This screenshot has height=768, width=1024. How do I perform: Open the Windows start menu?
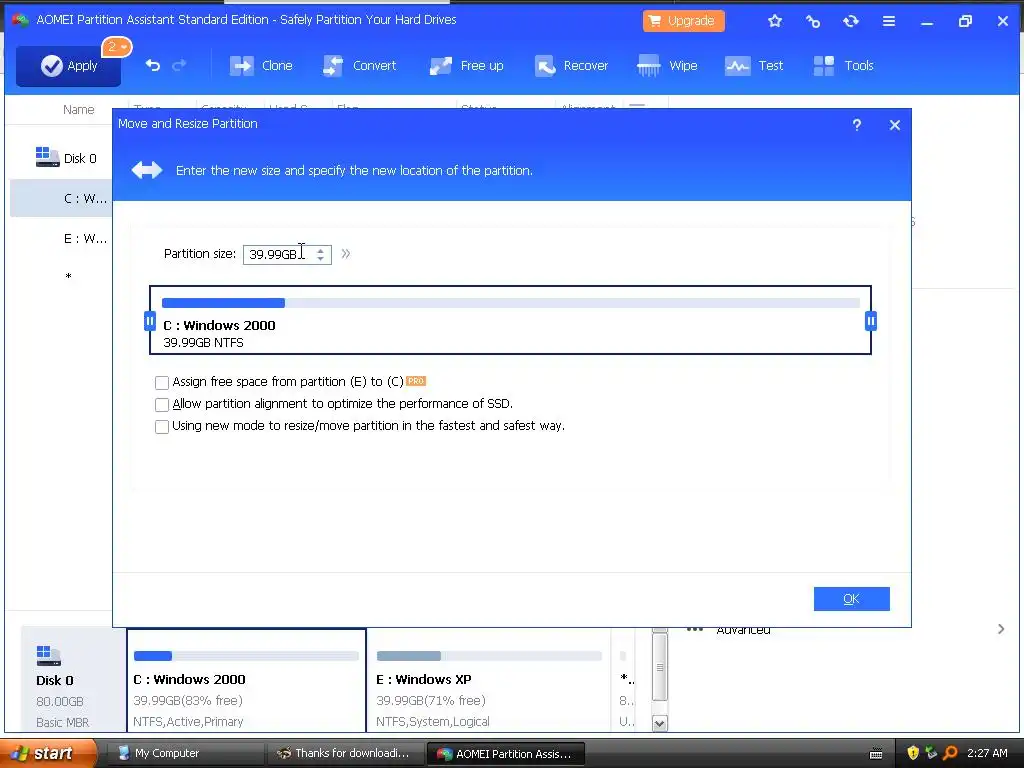click(49, 753)
